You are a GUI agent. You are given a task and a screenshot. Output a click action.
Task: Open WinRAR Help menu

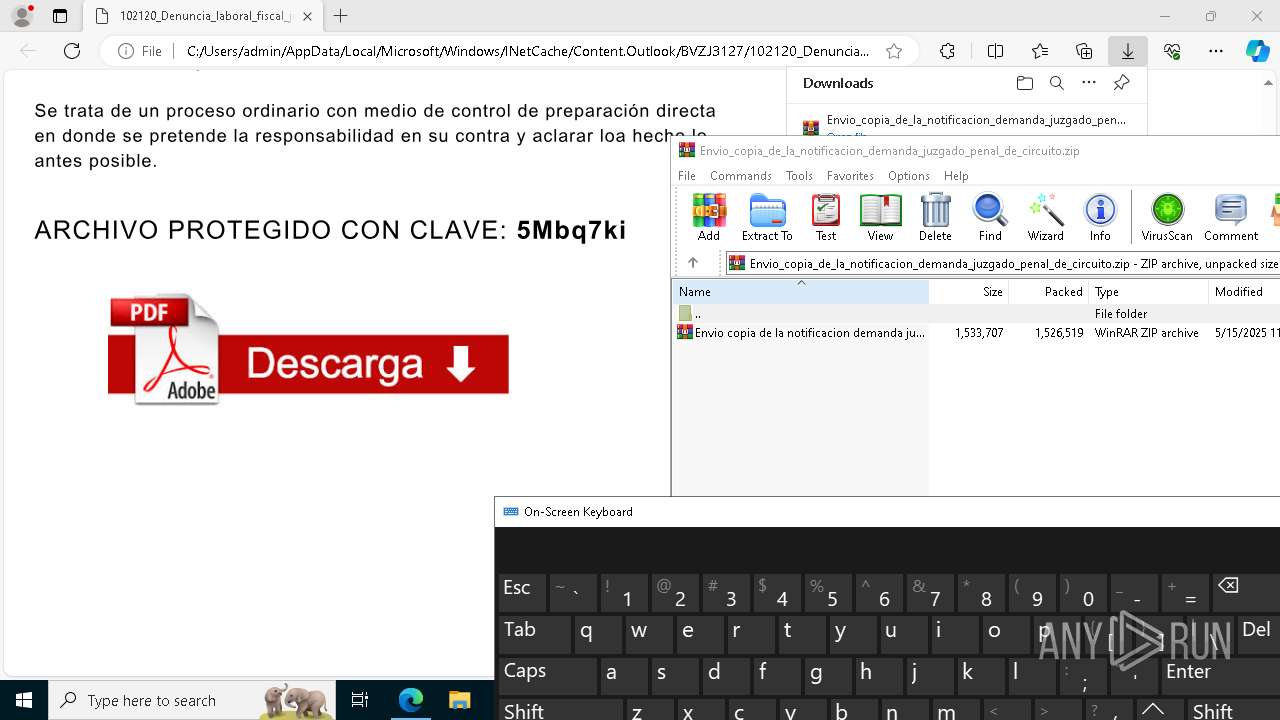pos(956,176)
